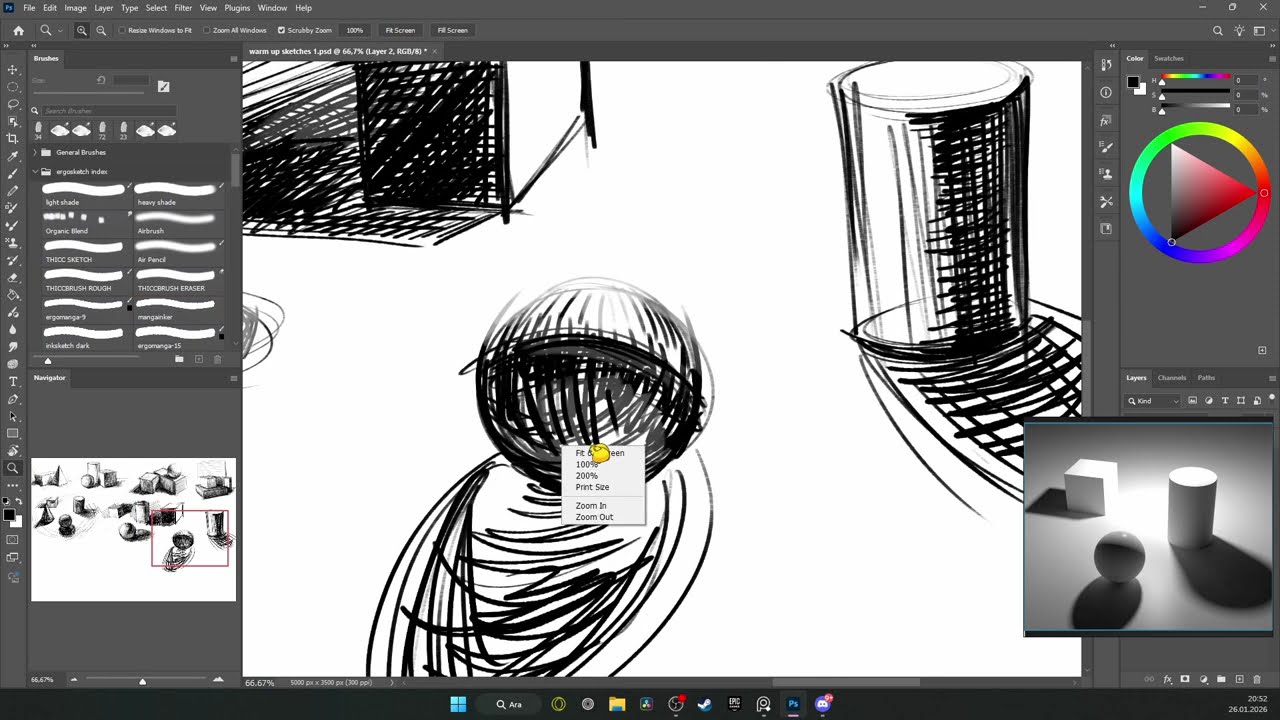Open Navigator panel flyout menu
The height and width of the screenshot is (720, 1280).
click(x=234, y=378)
